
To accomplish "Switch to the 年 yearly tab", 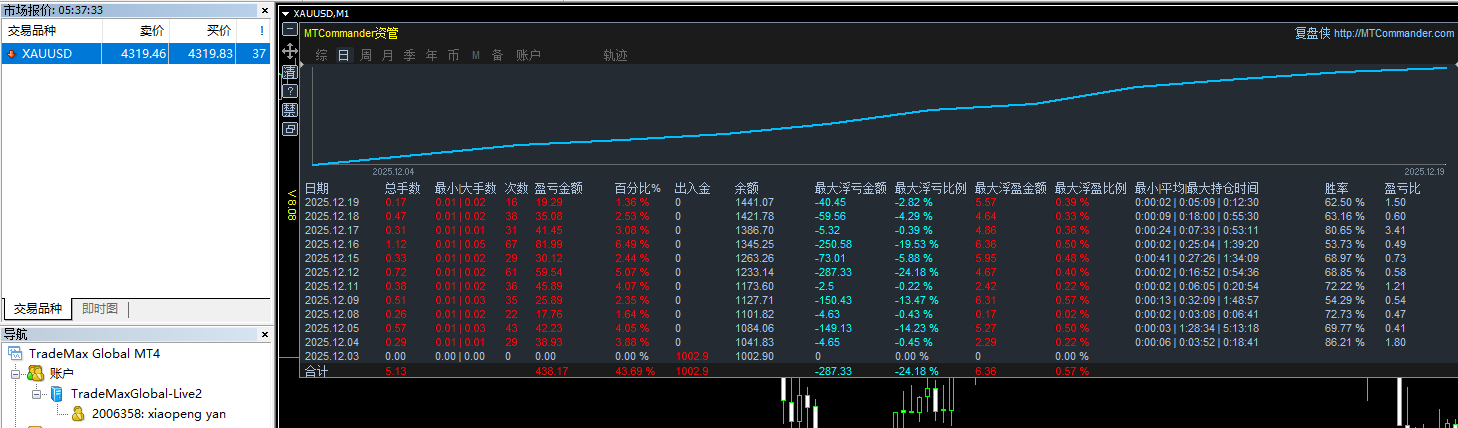I will [431, 56].
